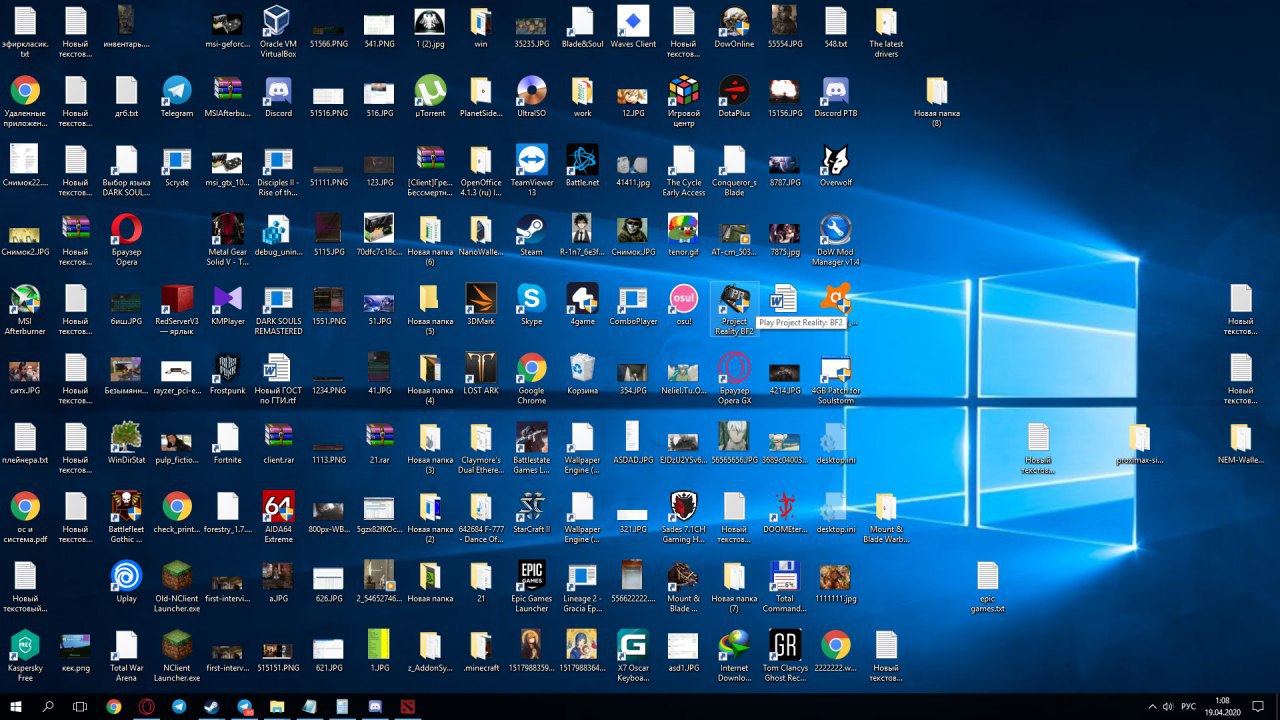Open the volume control in tray
The width and height of the screenshot is (1280, 720).
pyautogui.click(x=1168, y=706)
